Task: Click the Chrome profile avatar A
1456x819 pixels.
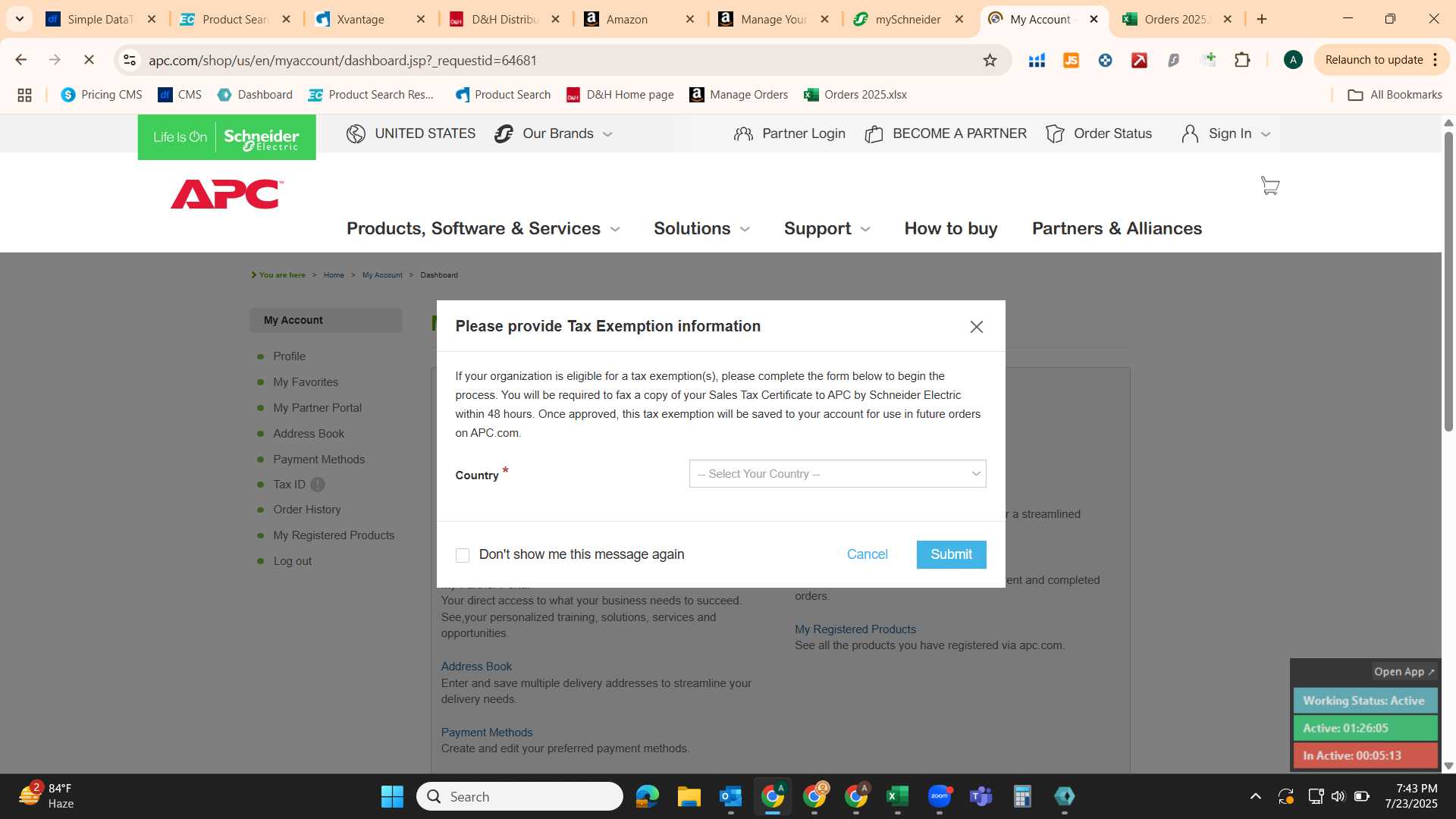Action: pyautogui.click(x=1293, y=60)
